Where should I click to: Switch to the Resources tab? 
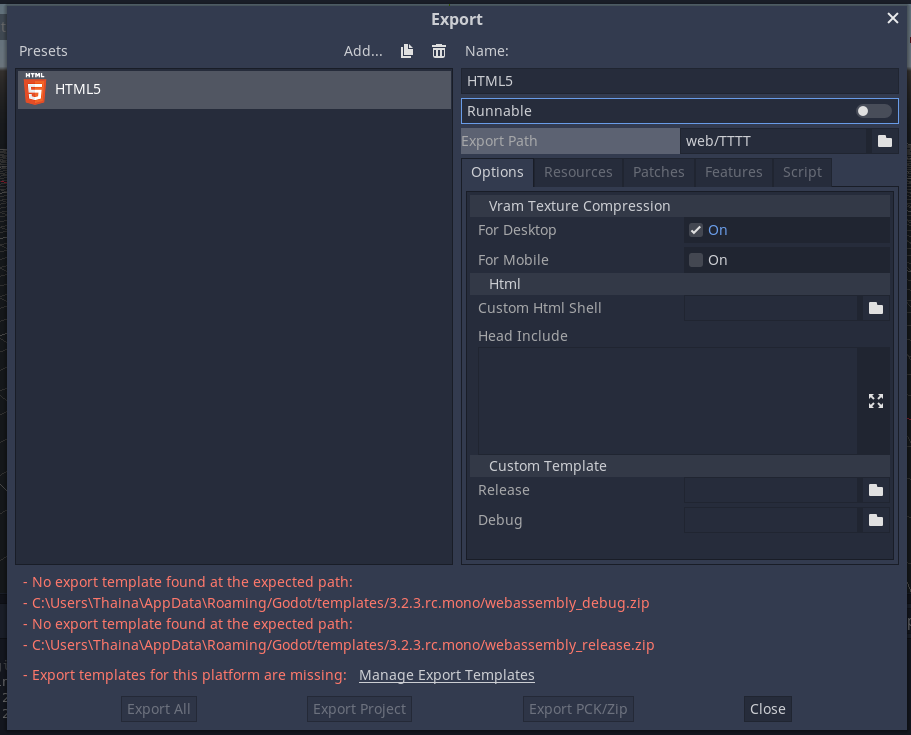tap(578, 172)
